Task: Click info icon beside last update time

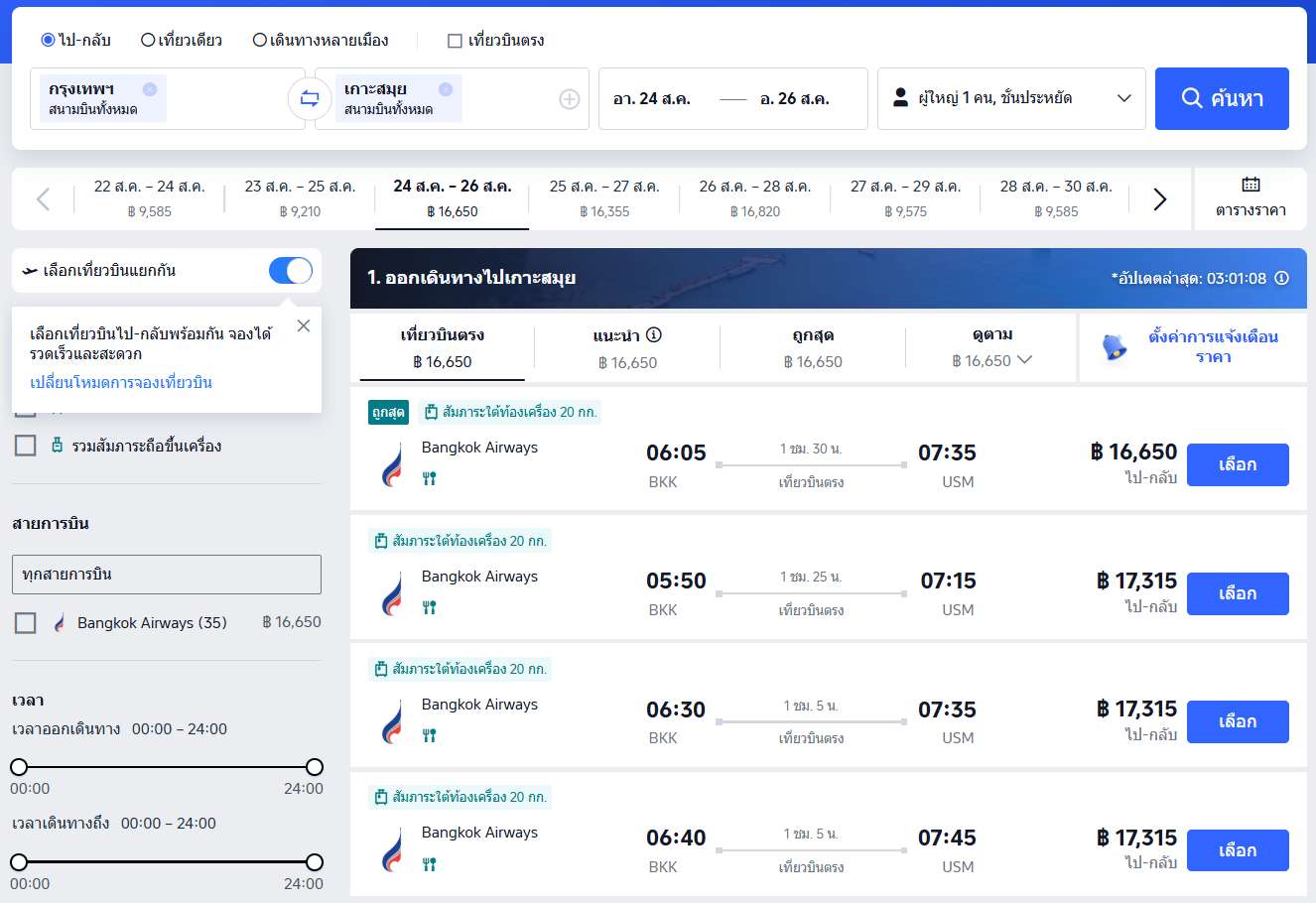Action: click(1281, 278)
